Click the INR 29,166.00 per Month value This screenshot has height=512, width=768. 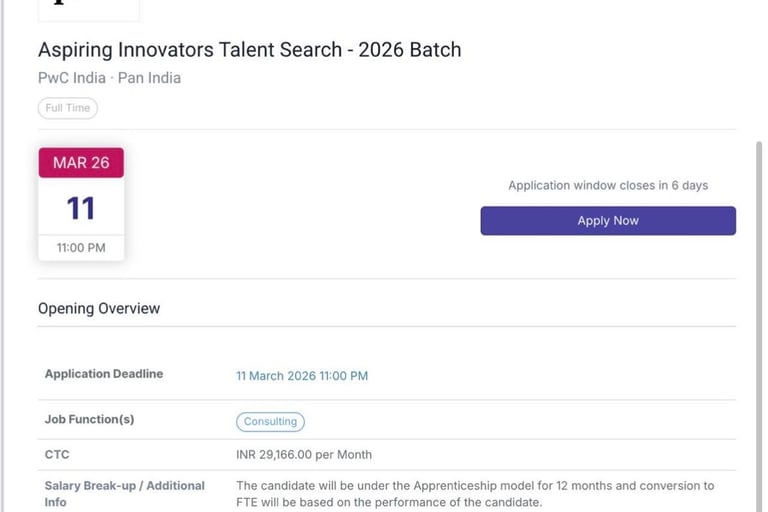(x=304, y=455)
